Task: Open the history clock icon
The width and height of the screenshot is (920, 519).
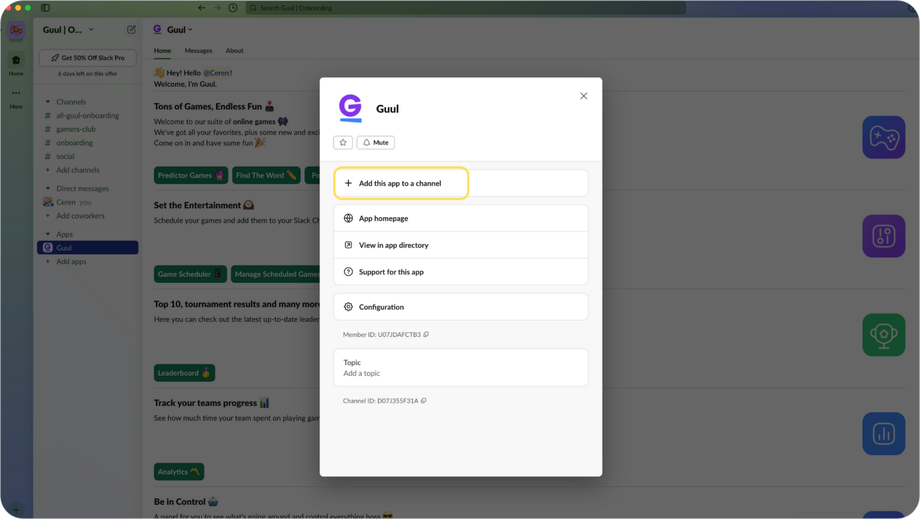Action: (x=233, y=8)
